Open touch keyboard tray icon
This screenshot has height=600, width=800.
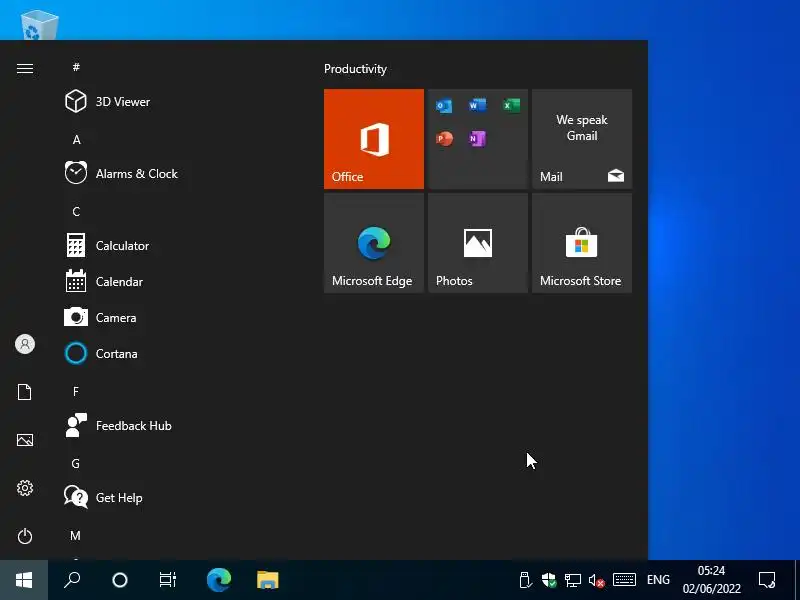pos(624,580)
